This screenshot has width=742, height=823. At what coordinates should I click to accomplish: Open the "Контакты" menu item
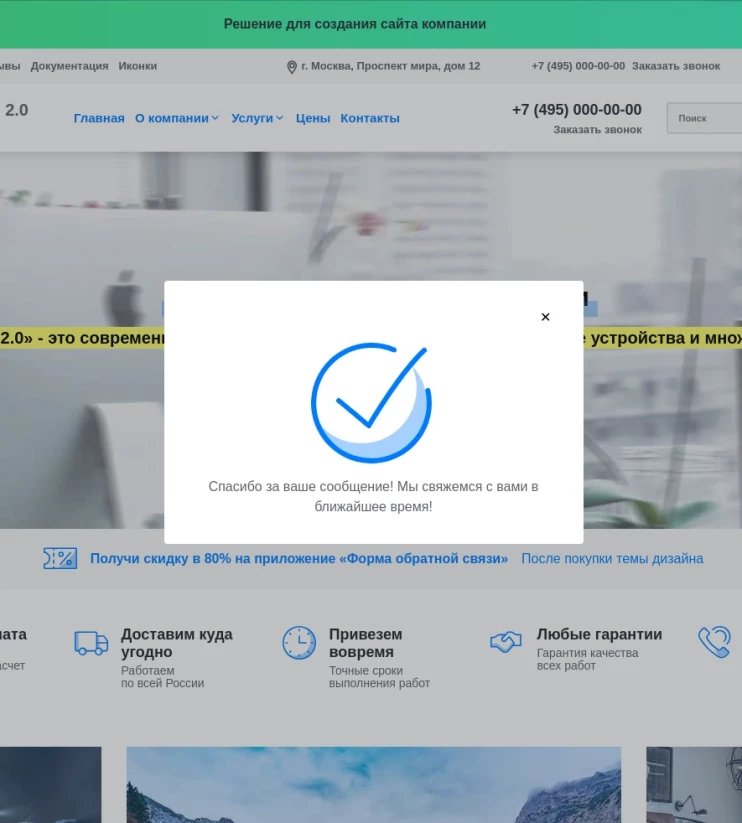click(370, 118)
